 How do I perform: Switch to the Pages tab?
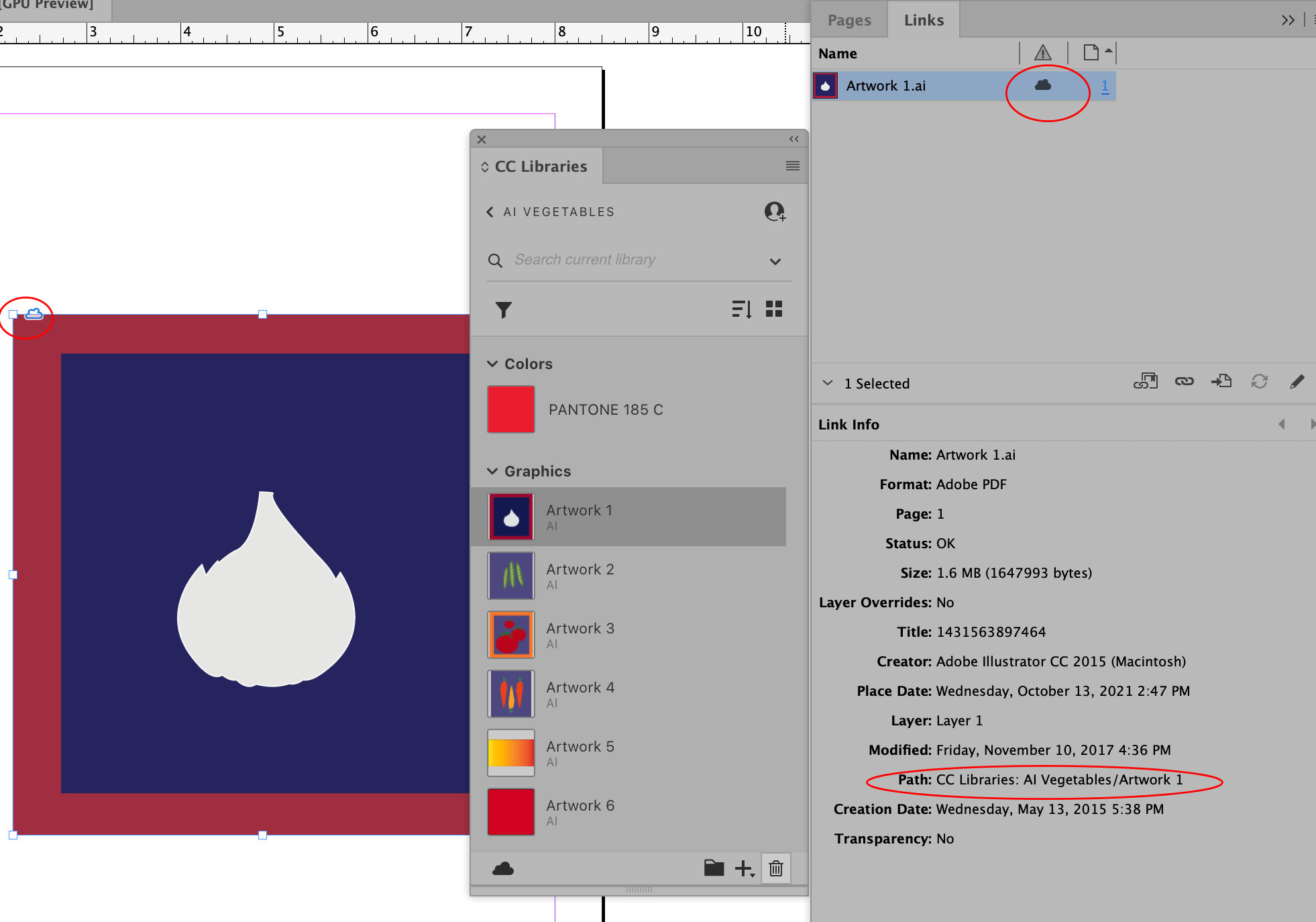(x=849, y=19)
